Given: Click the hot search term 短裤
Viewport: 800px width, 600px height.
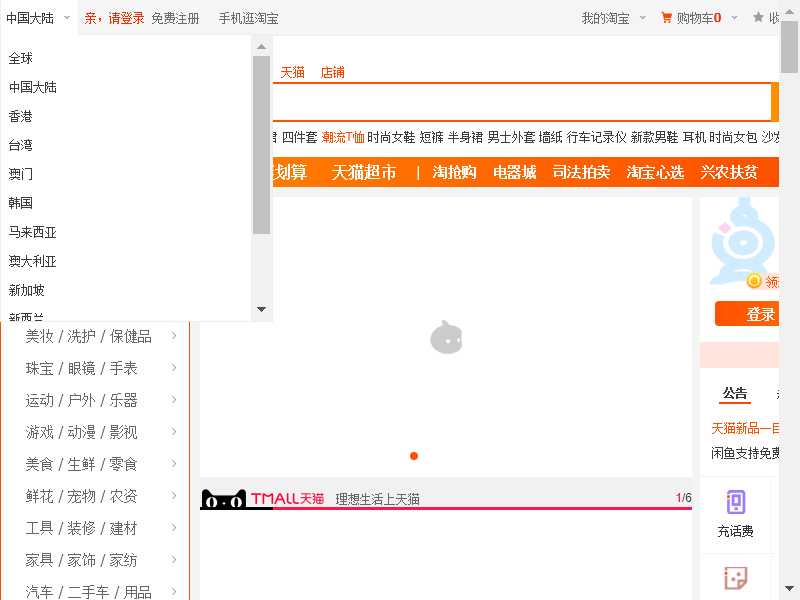Looking at the screenshot, I should tap(431, 137).
